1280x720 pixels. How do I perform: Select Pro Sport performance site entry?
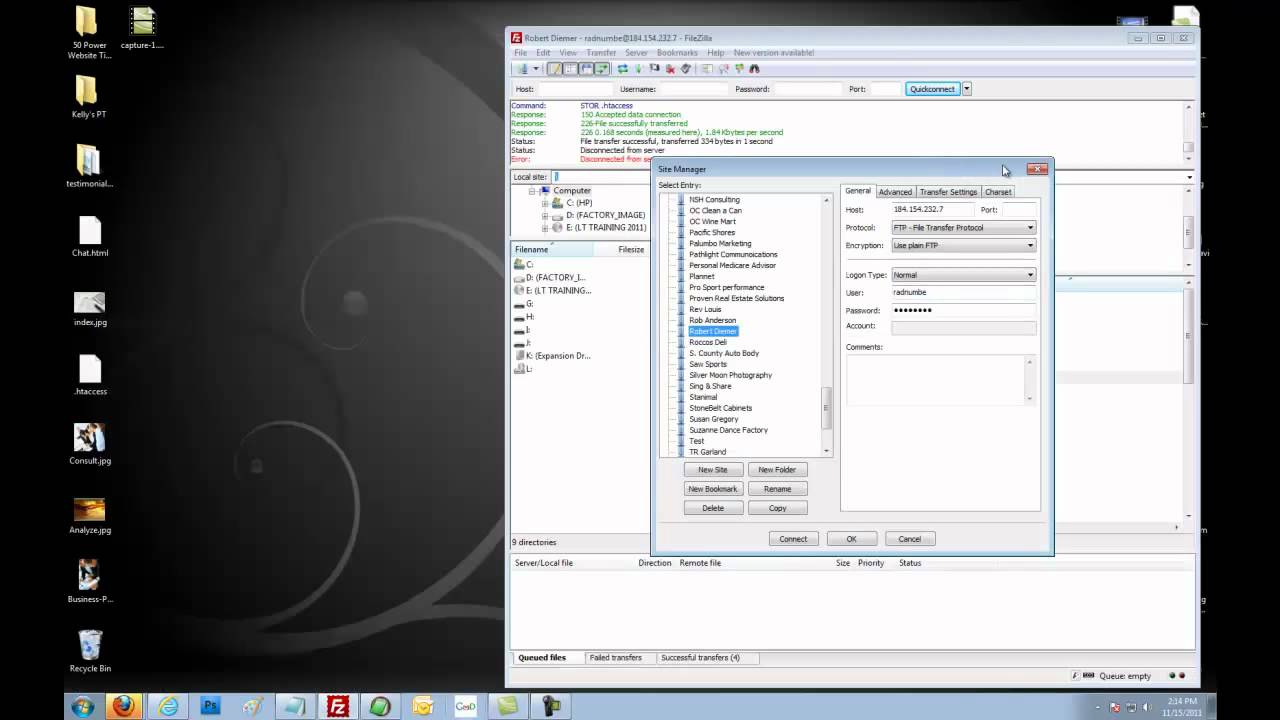coord(726,287)
